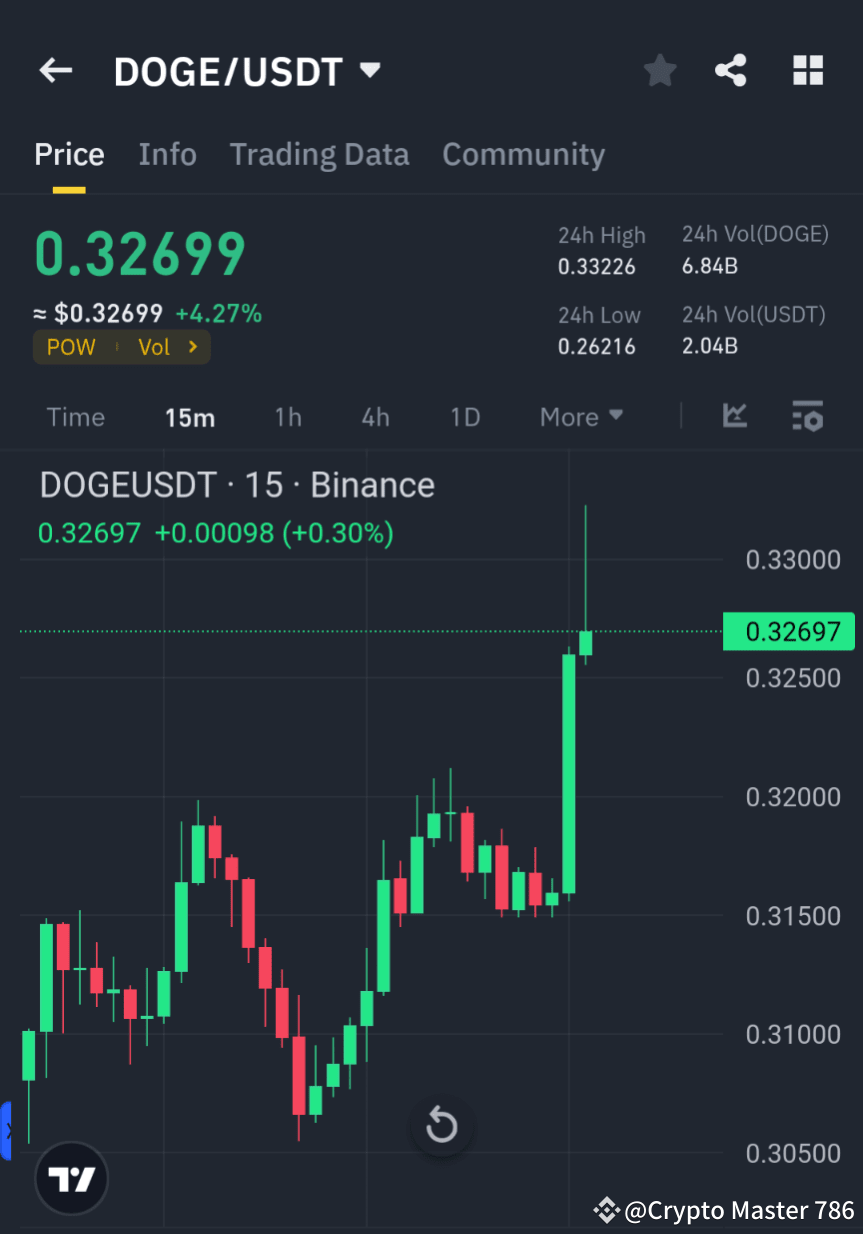Open the Community tab
Viewport: 863px width, 1234px height.
pos(523,154)
